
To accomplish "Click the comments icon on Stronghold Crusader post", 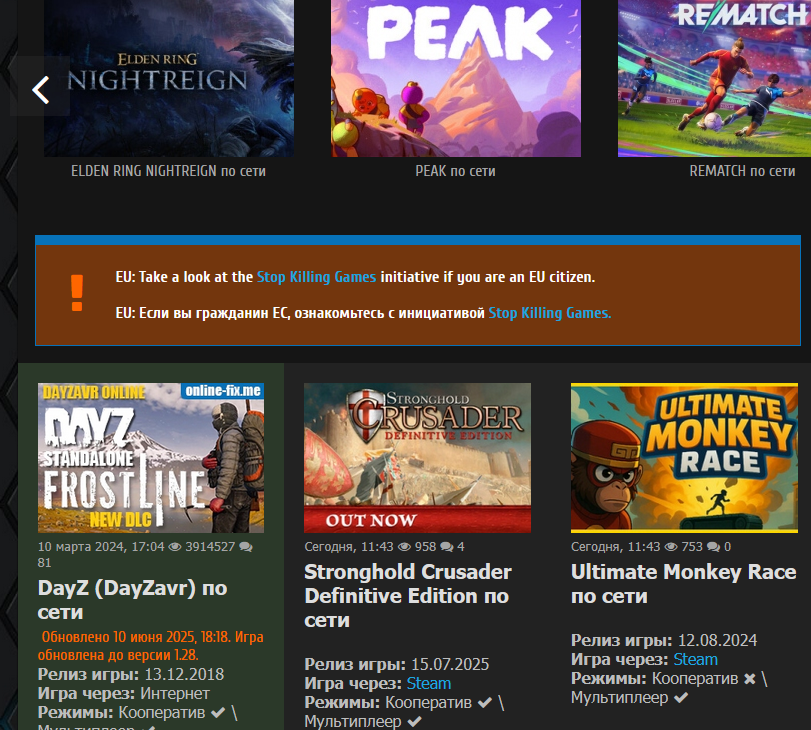I will click(x=446, y=547).
